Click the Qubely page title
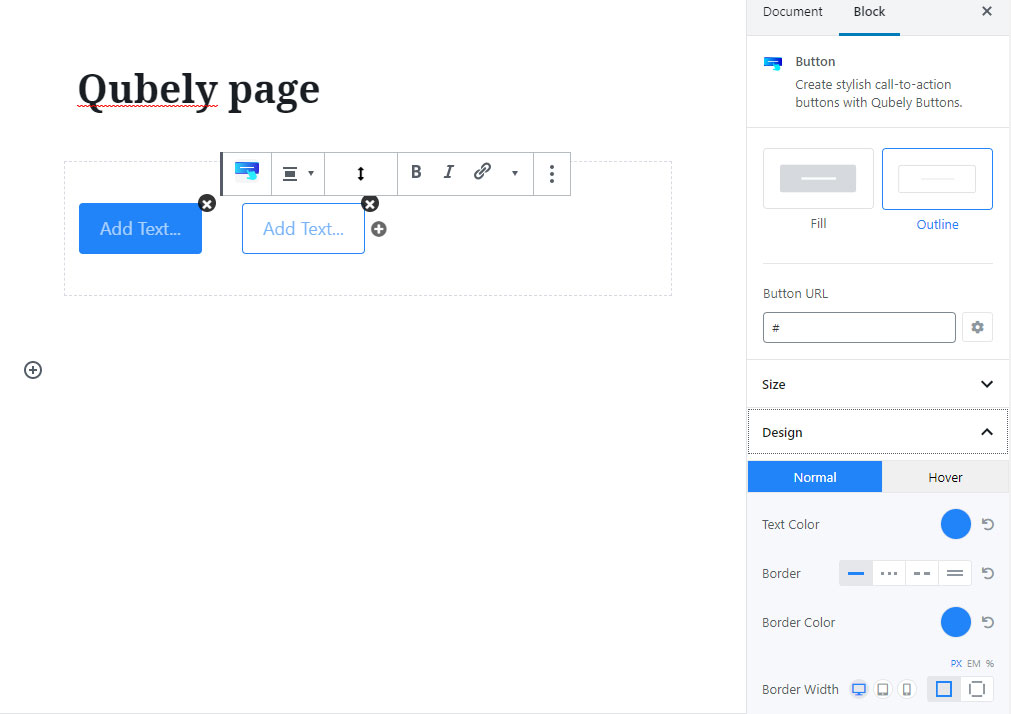 pyautogui.click(x=199, y=89)
